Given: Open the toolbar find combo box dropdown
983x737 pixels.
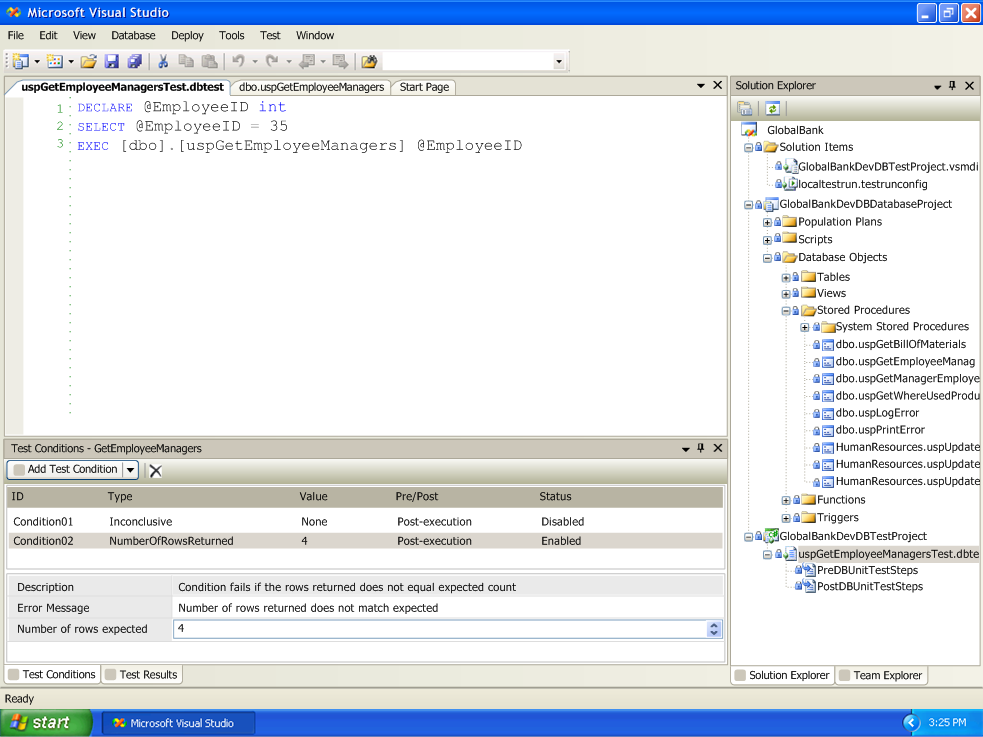Looking at the screenshot, I should pos(559,61).
